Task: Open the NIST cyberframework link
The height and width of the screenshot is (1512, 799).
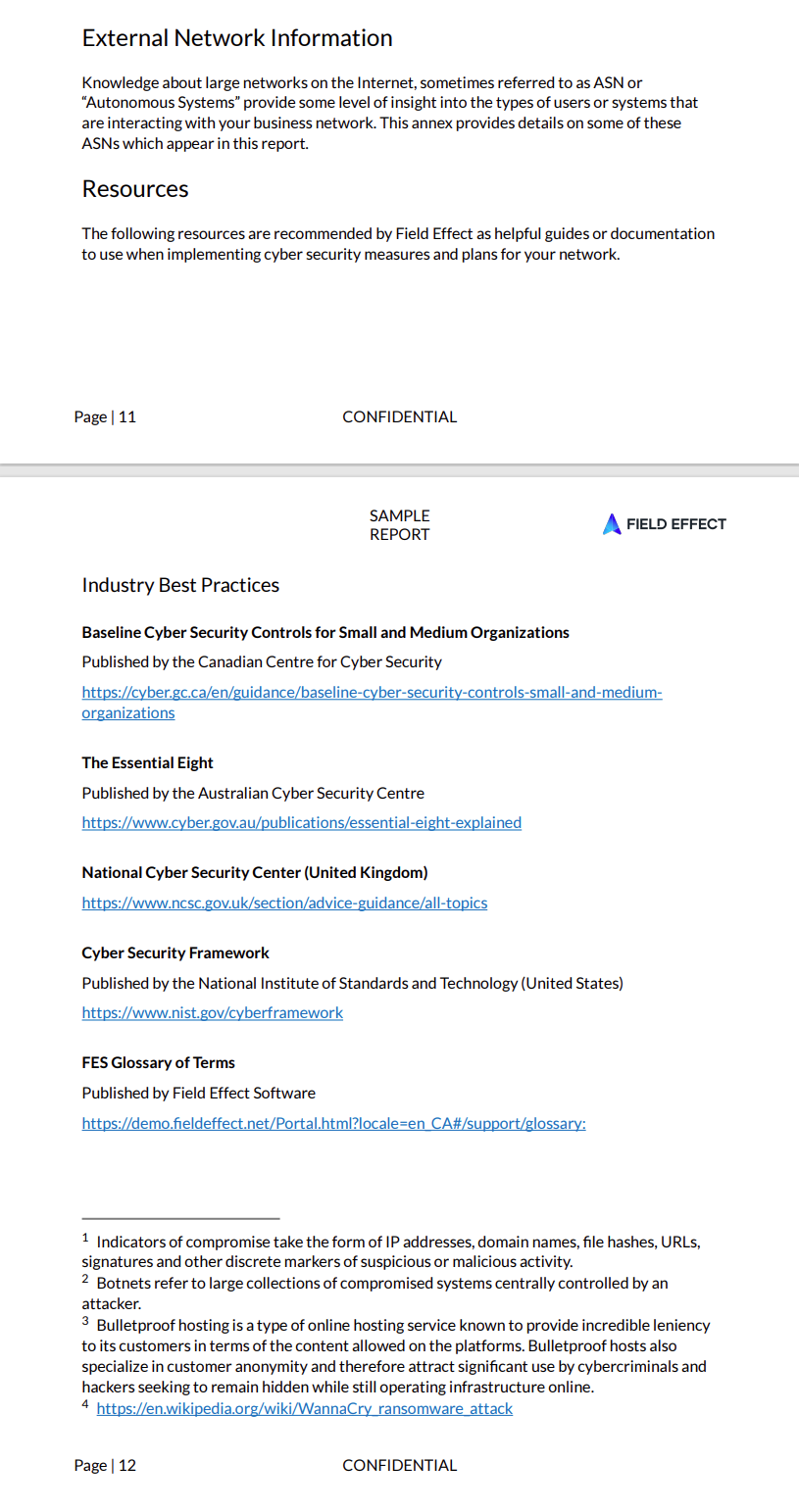Action: tap(212, 1012)
